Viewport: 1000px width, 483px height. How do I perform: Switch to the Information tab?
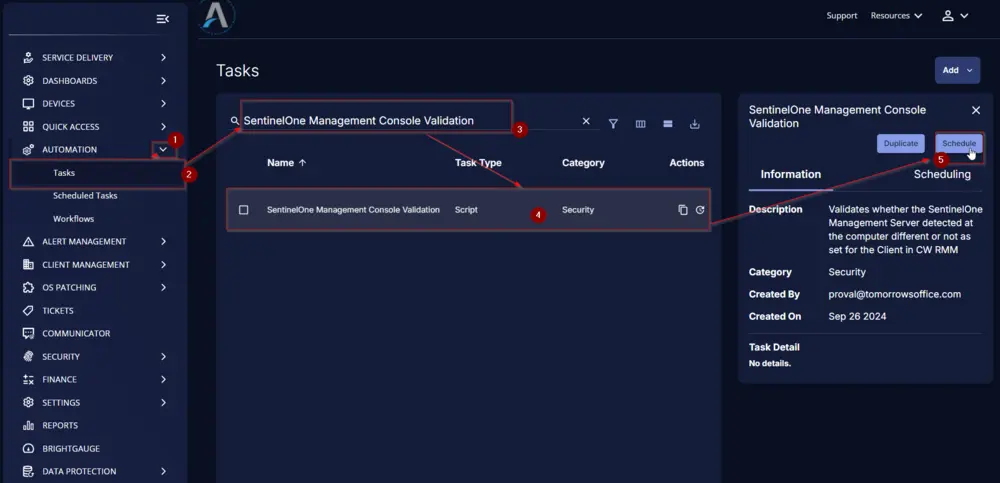[790, 174]
